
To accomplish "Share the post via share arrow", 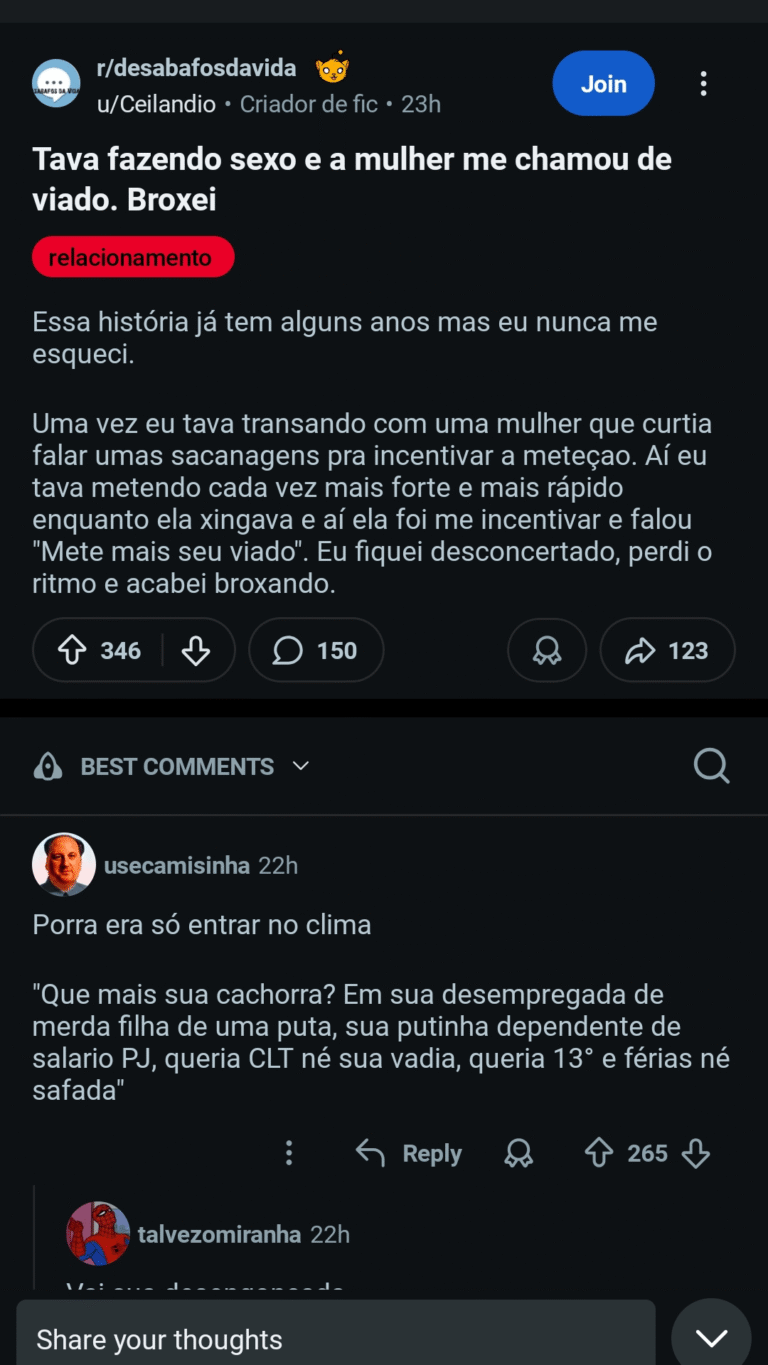I will pyautogui.click(x=667, y=651).
